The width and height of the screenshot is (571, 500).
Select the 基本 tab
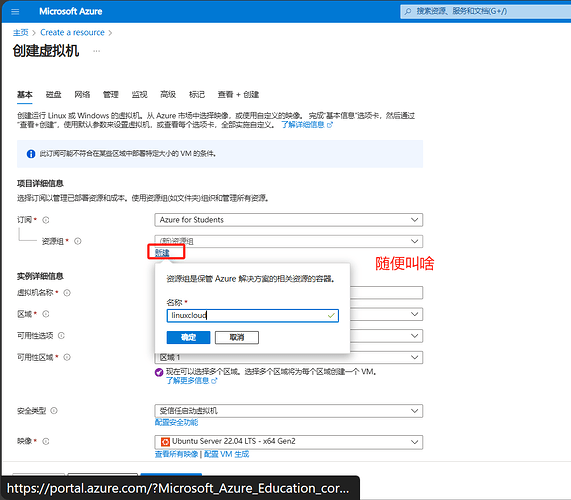click(x=25, y=95)
